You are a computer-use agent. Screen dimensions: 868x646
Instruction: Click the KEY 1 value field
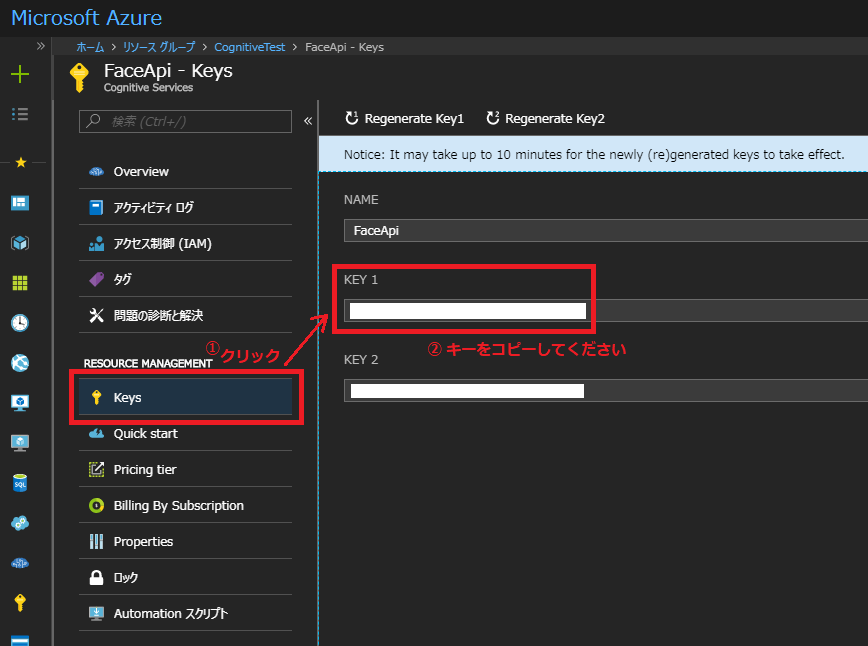click(606, 311)
